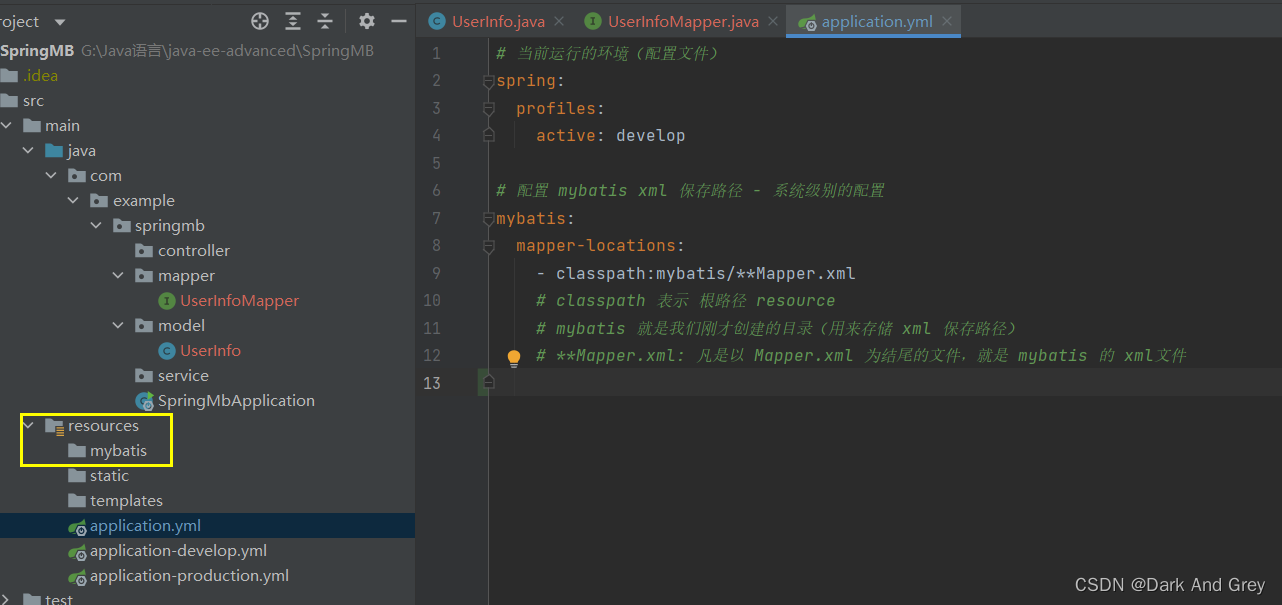Click line number 13 in gutter

(x=431, y=383)
